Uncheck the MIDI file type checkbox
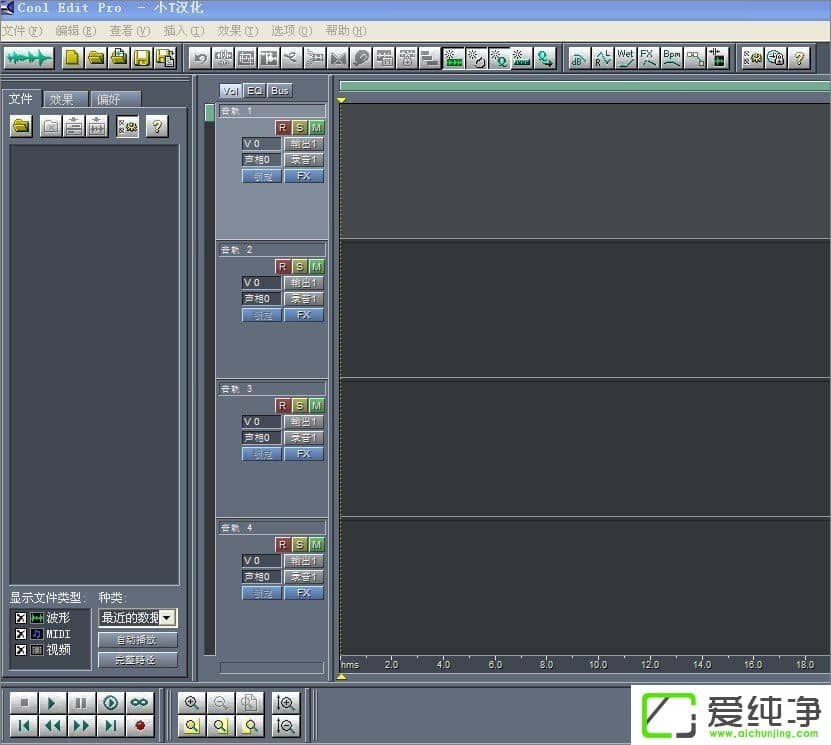 (x=21, y=634)
